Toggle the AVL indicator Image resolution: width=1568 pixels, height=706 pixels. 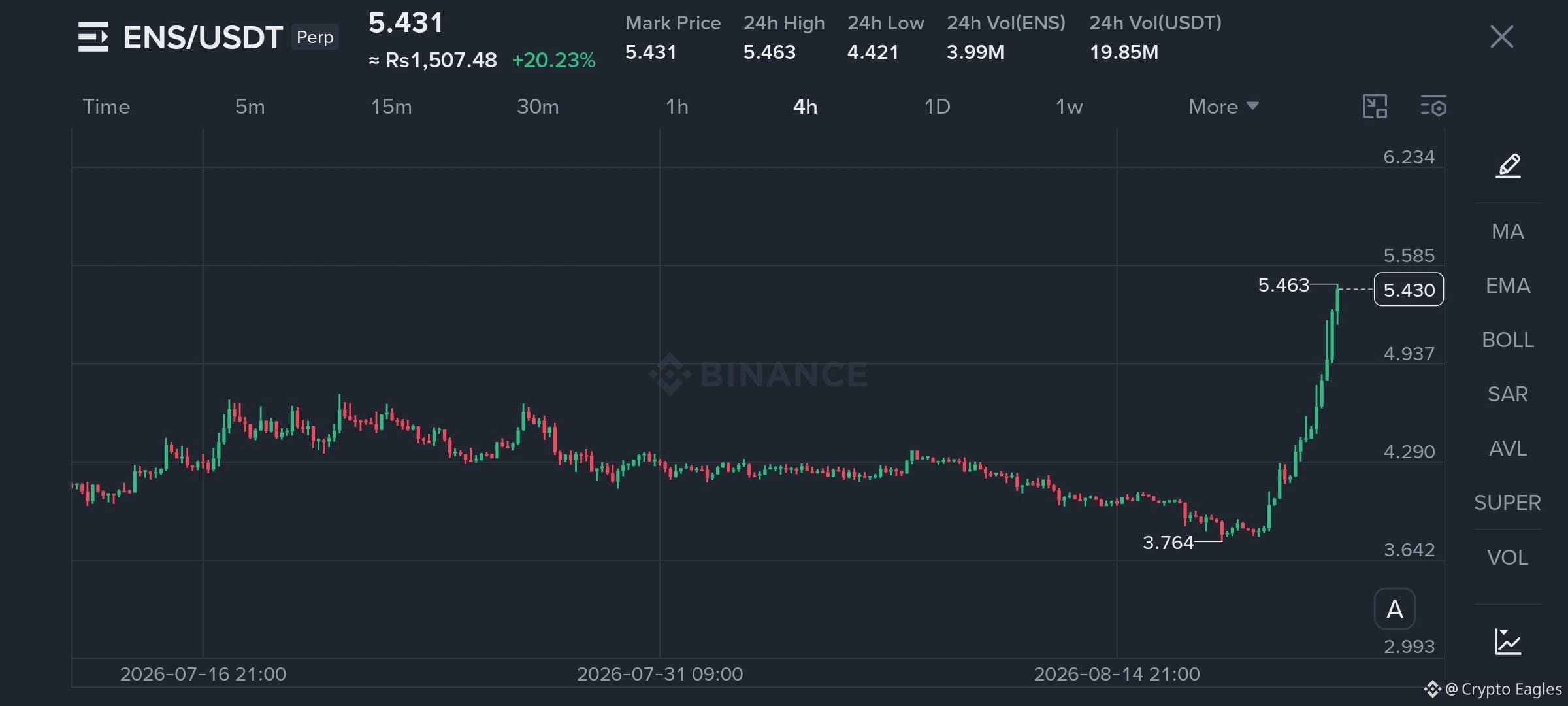point(1508,448)
